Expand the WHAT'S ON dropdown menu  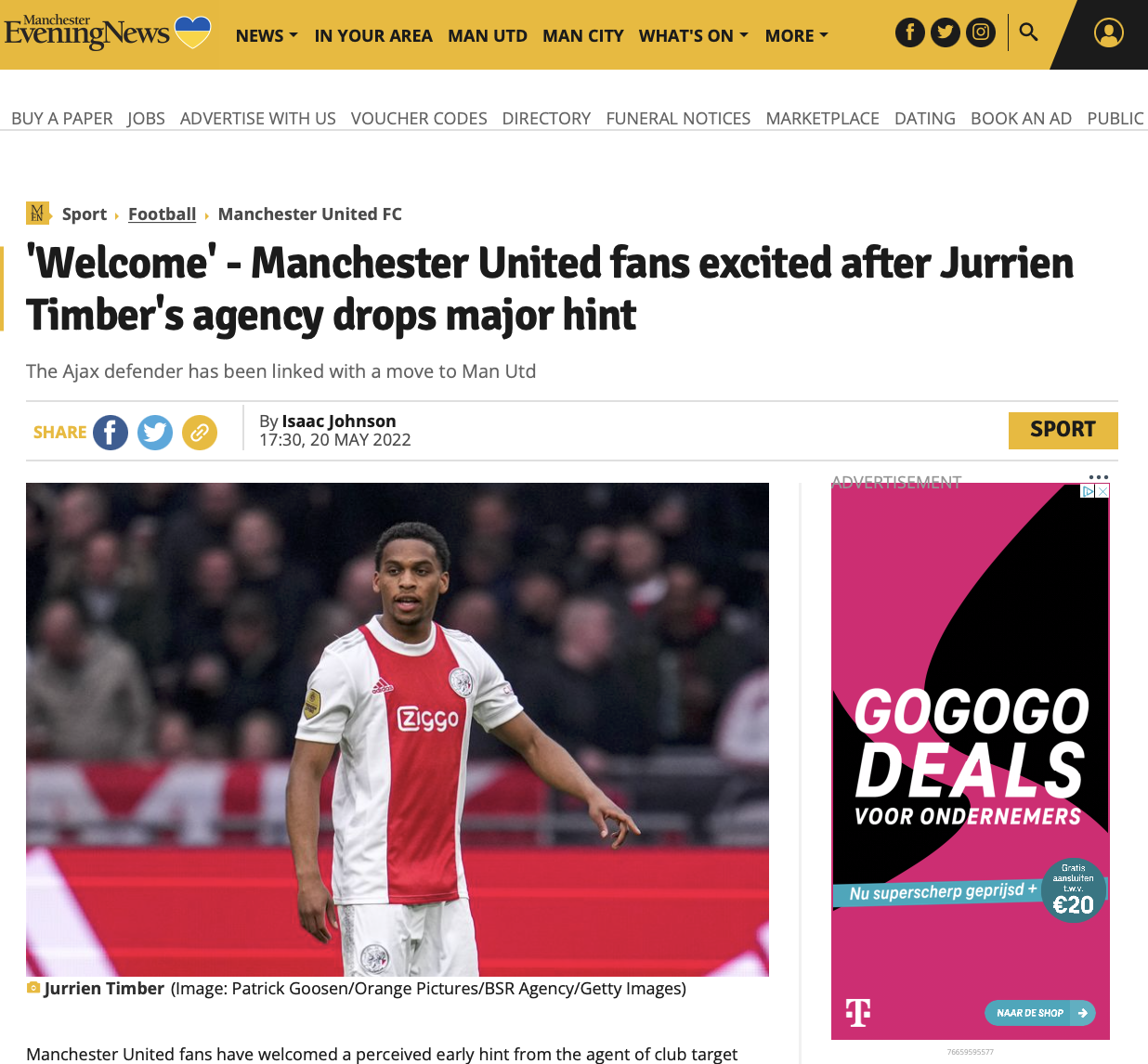tap(693, 35)
